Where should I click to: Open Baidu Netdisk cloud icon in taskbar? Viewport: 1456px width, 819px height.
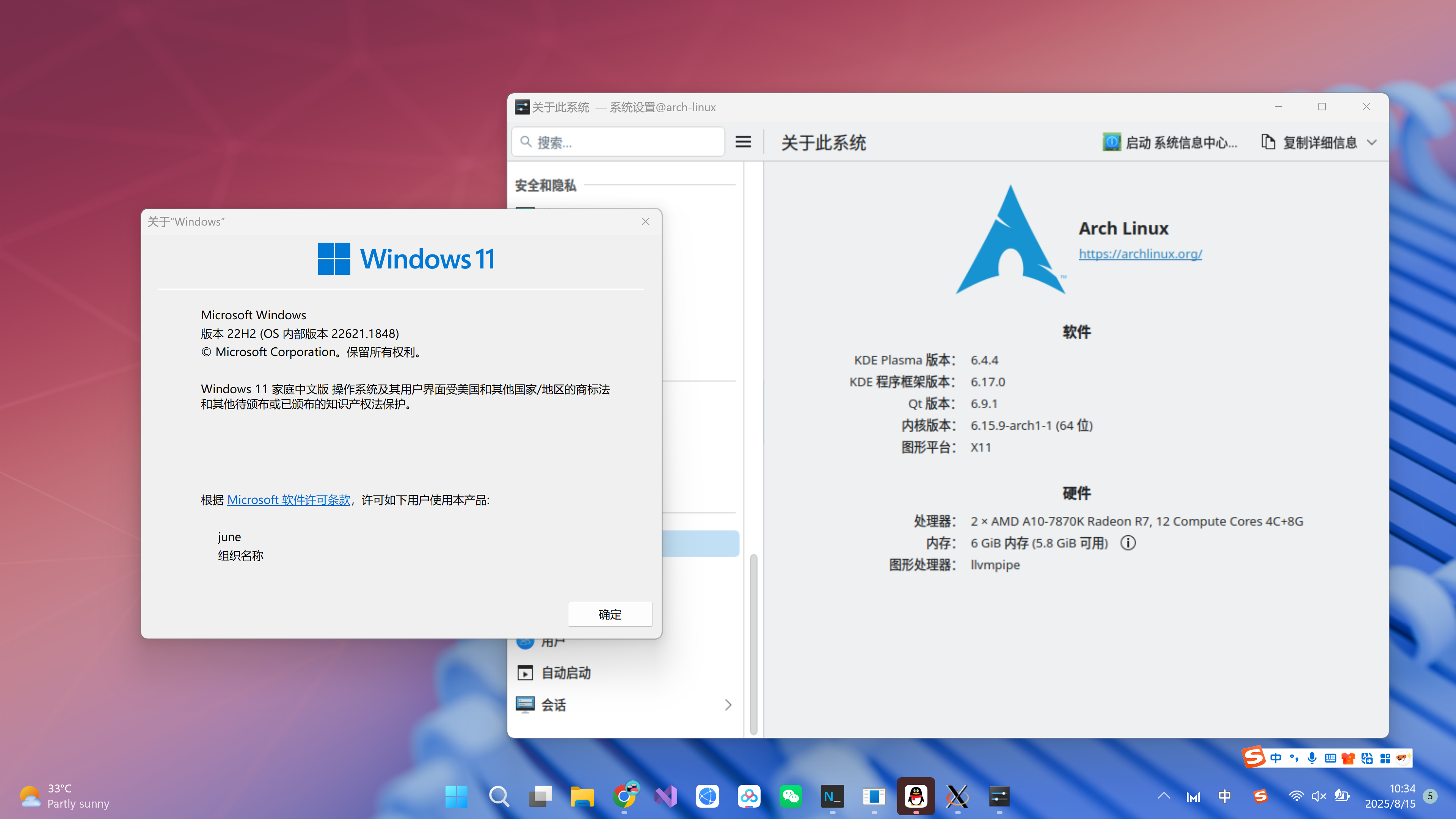[749, 796]
